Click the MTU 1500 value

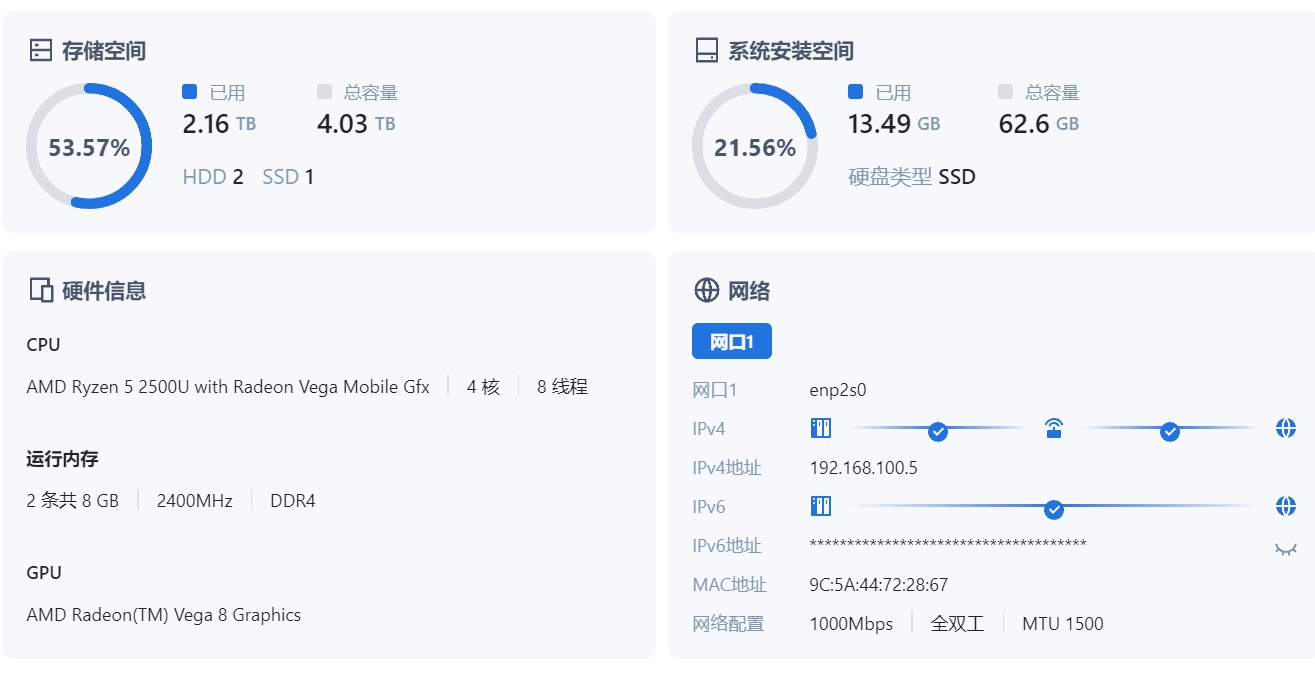click(1063, 624)
